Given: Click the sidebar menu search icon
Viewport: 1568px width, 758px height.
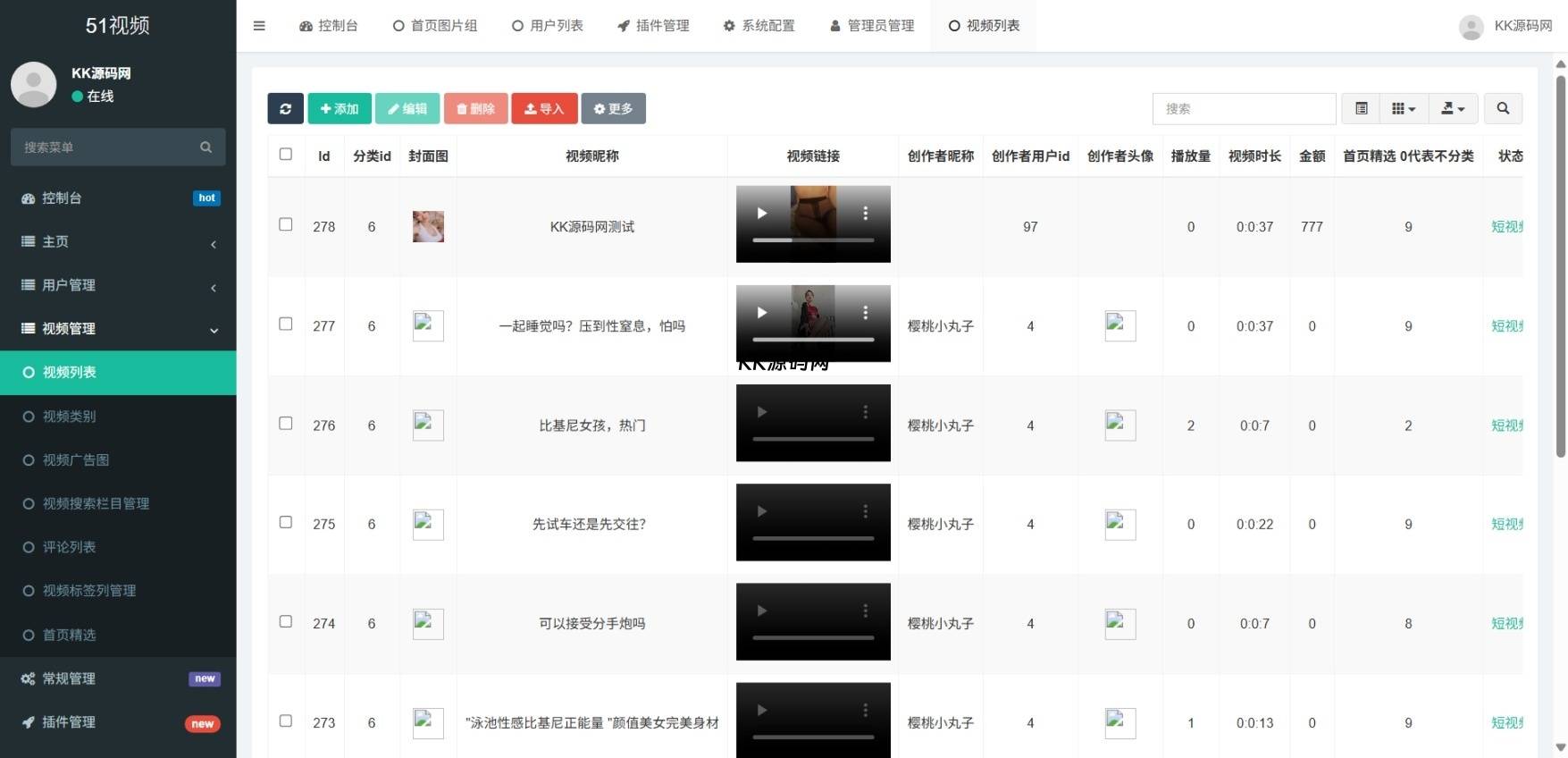Looking at the screenshot, I should (x=206, y=147).
